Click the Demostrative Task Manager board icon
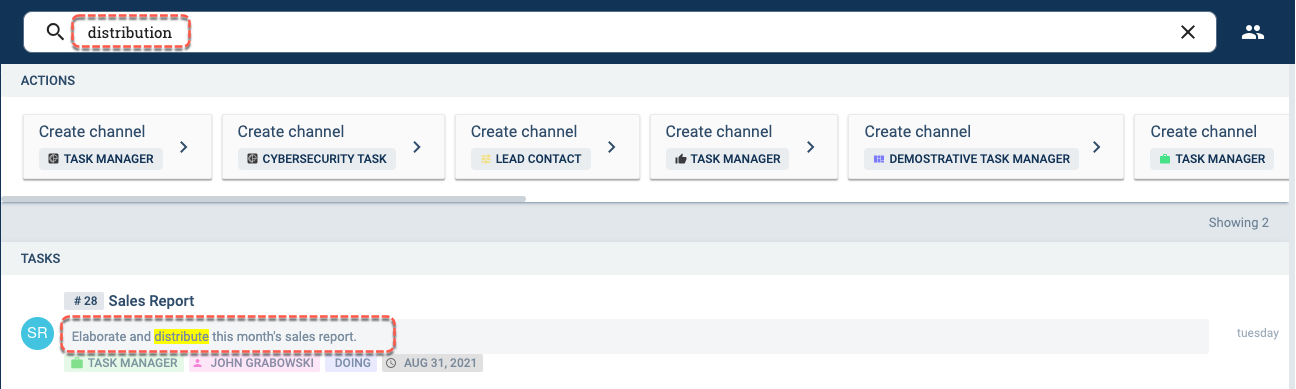Screen dimensions: 1296x389 [879, 158]
